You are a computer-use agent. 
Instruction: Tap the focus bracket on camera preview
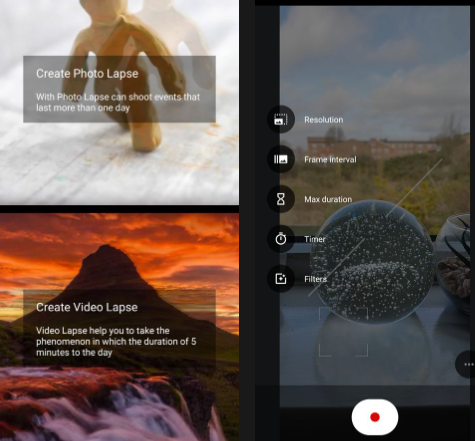343,332
